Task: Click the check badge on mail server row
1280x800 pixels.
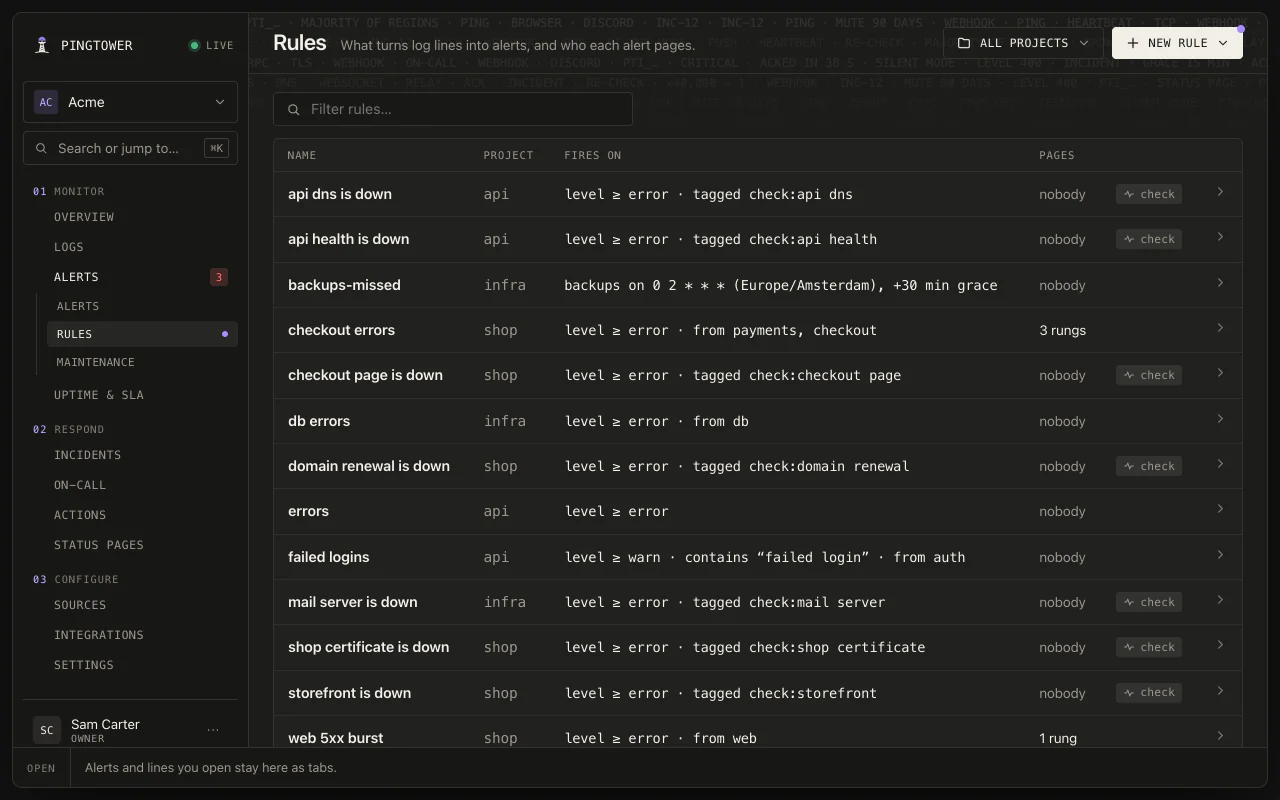Action: (x=1149, y=602)
